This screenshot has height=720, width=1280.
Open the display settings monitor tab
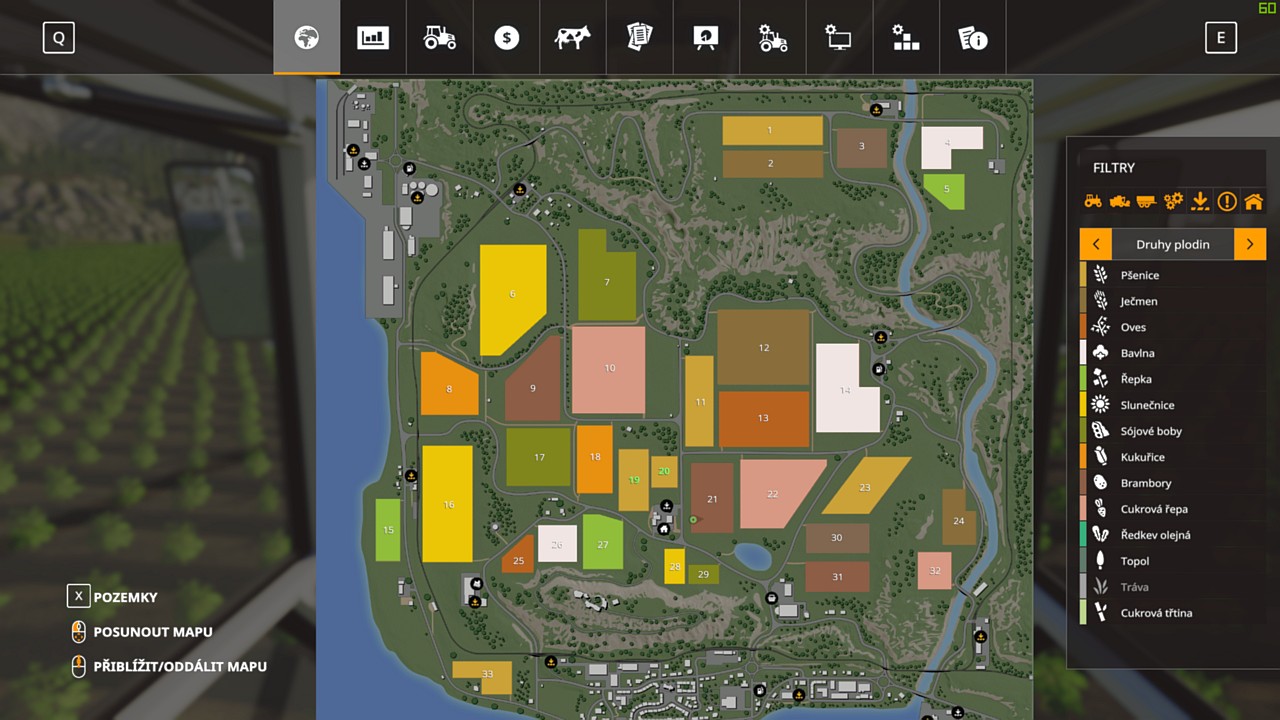coord(838,38)
